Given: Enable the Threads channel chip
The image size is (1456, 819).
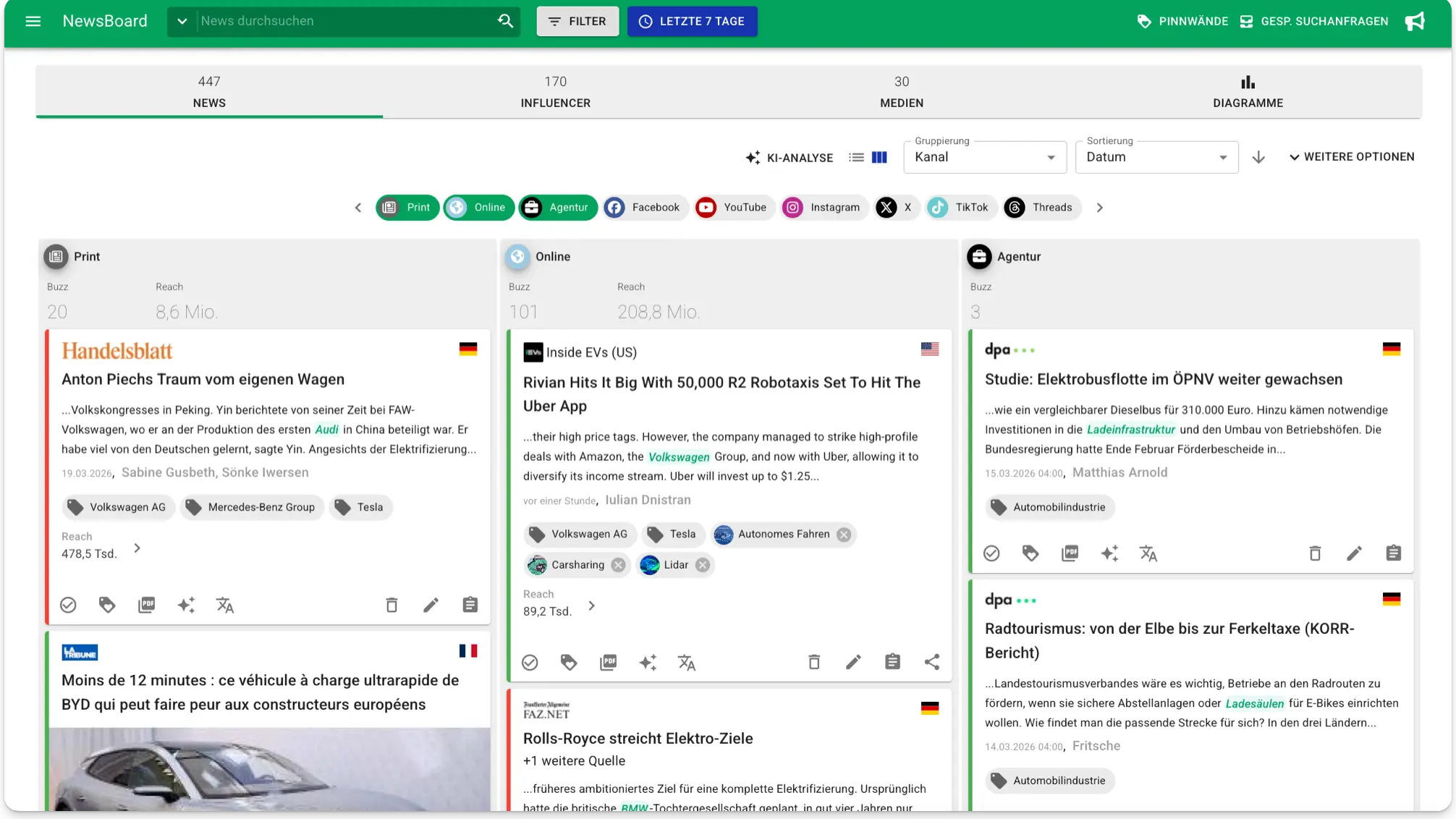Looking at the screenshot, I should [x=1042, y=208].
